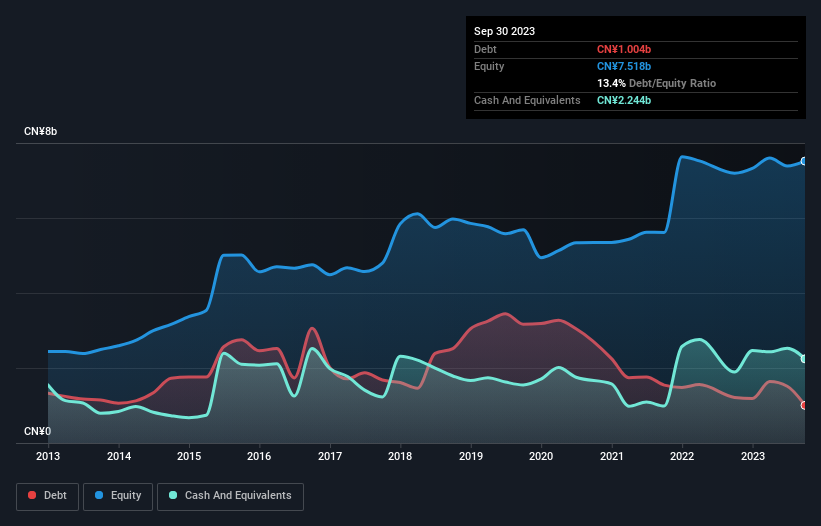Toggle the Debt legend button
821x526 pixels.
coord(47,496)
